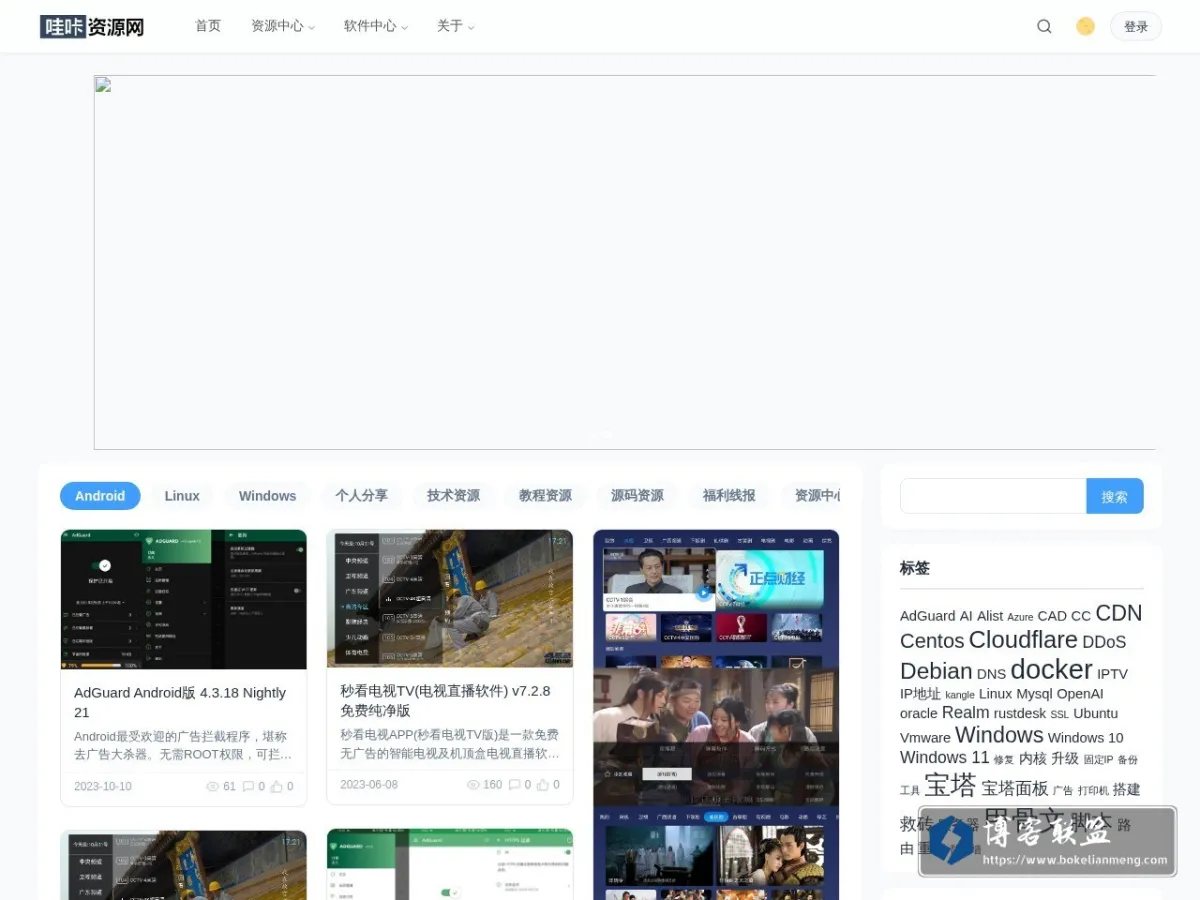Open the Cloudflare tag
The height and width of the screenshot is (900, 1200).
tap(1023, 640)
